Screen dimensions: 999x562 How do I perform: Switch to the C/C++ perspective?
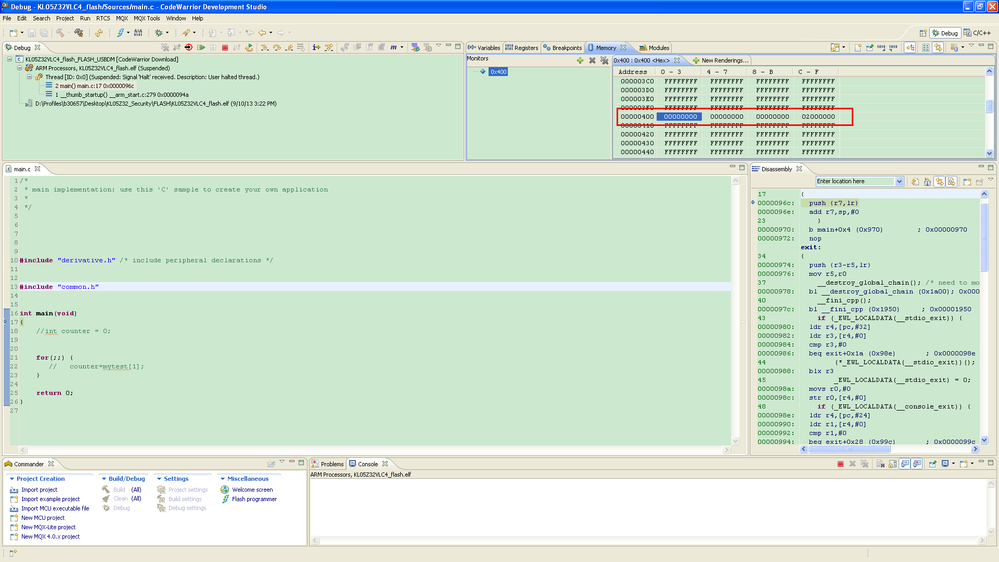977,32
